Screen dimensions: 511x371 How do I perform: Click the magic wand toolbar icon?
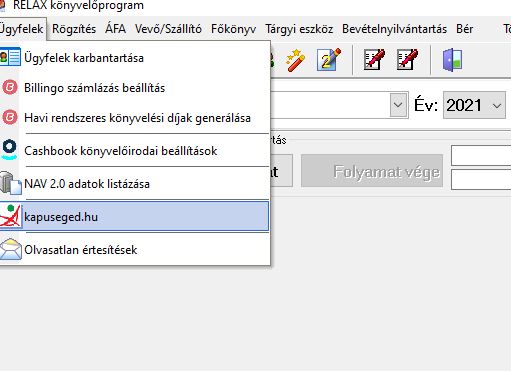(x=296, y=60)
